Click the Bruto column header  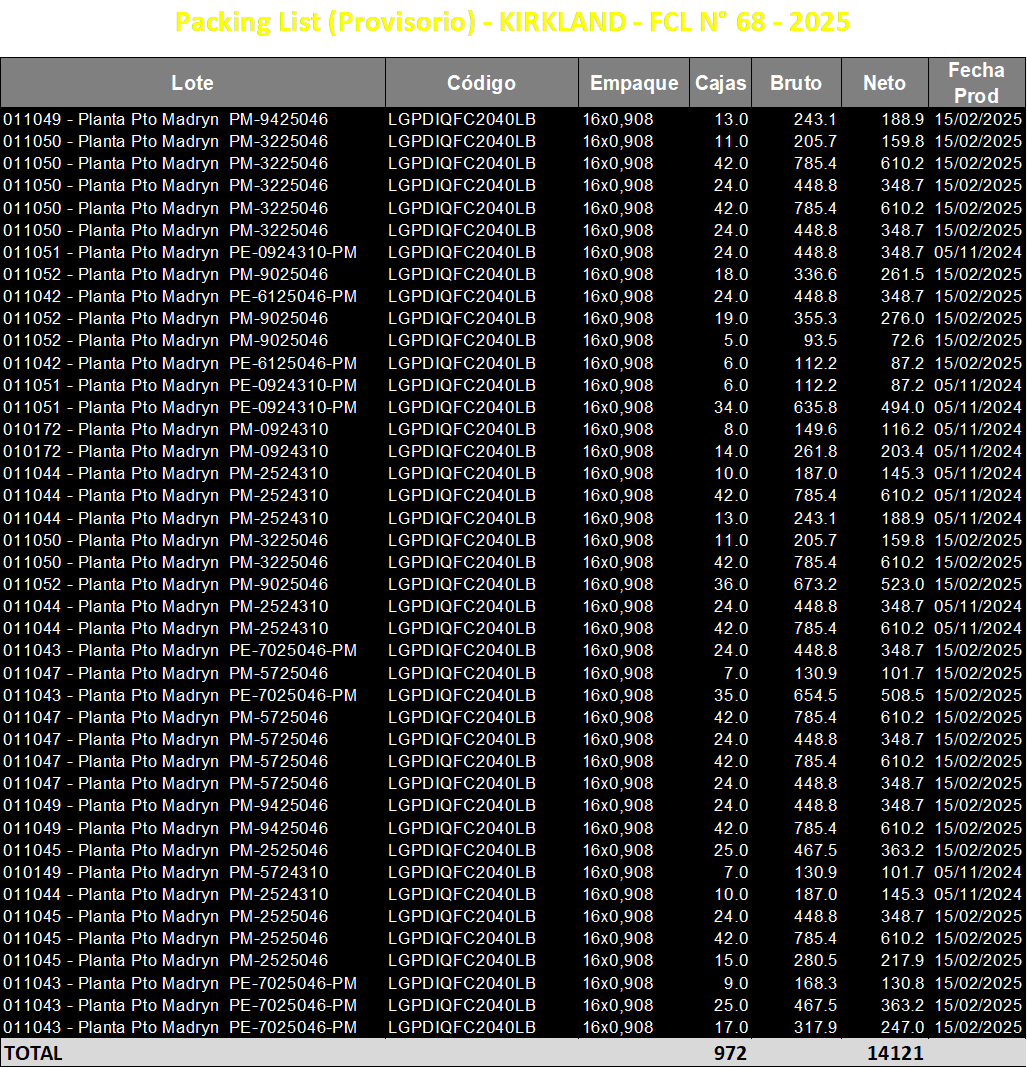(796, 83)
